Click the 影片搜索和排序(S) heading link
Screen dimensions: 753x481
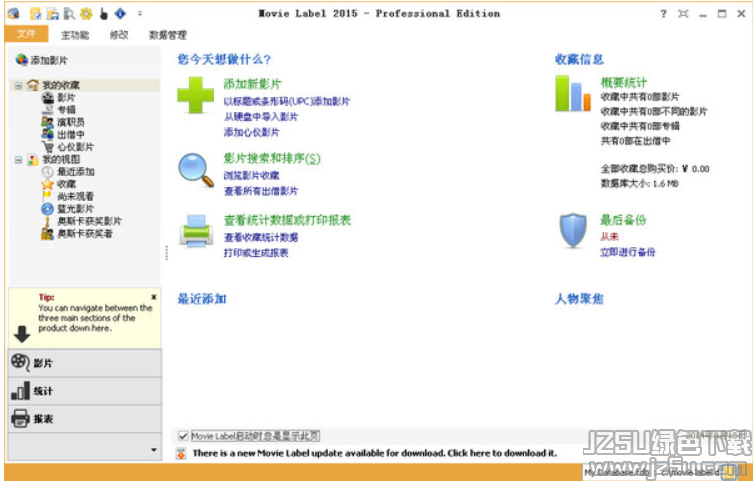point(272,158)
